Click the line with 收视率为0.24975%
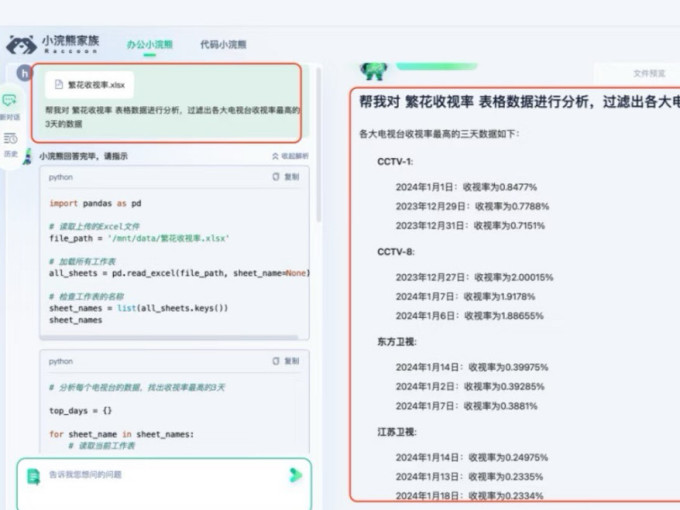 click(x=472, y=458)
